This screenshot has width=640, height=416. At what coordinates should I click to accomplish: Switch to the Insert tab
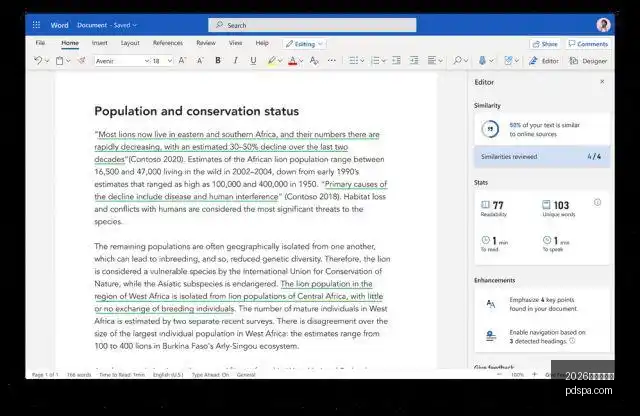[x=100, y=43]
